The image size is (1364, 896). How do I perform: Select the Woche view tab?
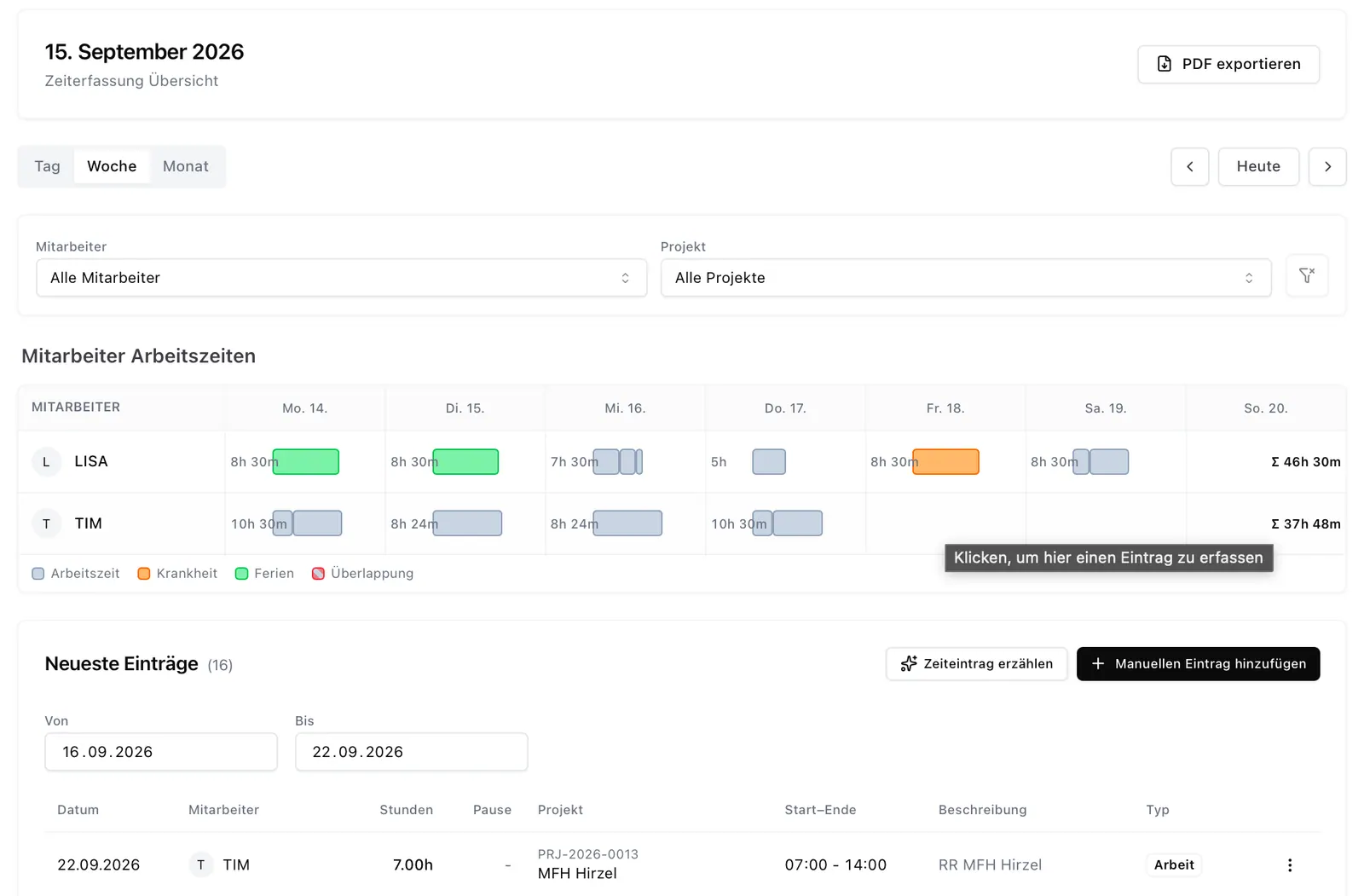[x=112, y=166]
